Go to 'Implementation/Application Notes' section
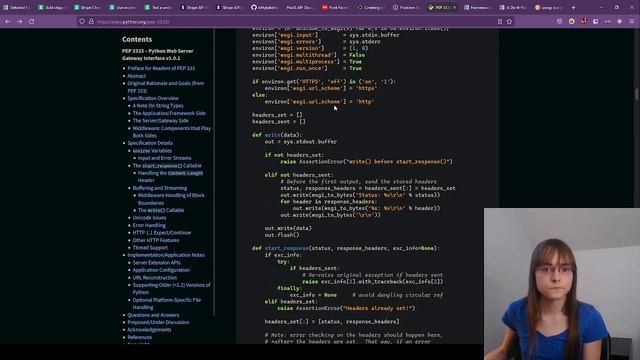 pyautogui.click(x=166, y=255)
